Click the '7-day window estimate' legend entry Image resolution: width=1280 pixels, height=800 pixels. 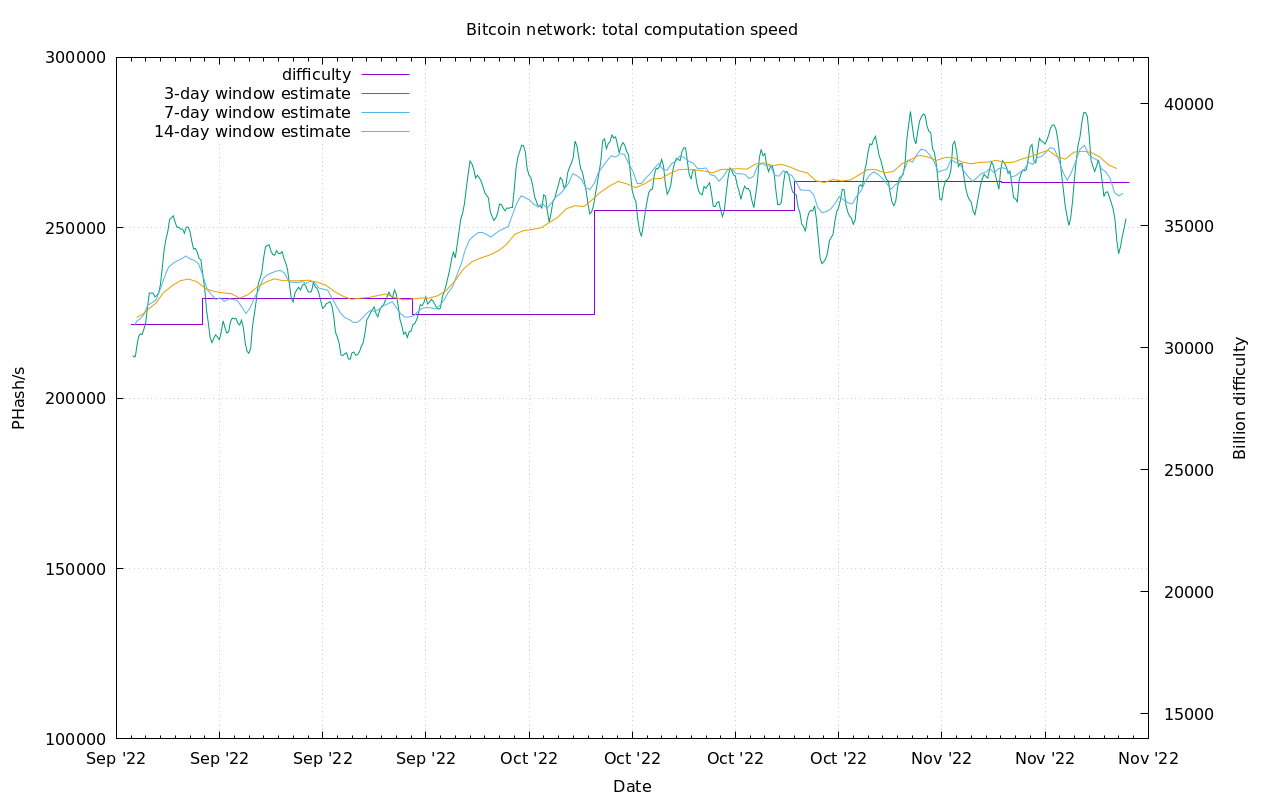[x=257, y=113]
